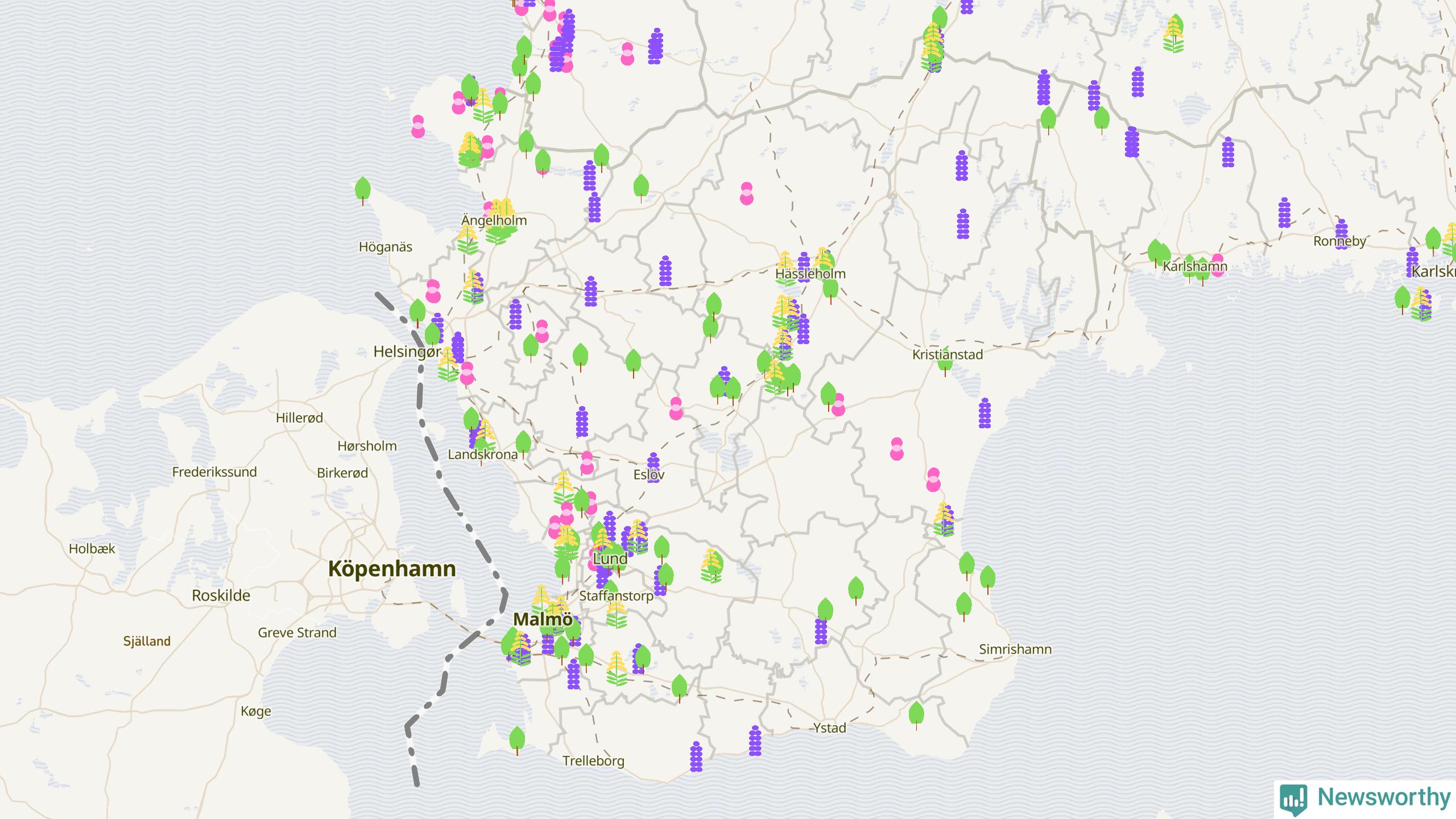This screenshot has height=819, width=1456.
Task: Click the Frederikssund label
Action: point(214,472)
